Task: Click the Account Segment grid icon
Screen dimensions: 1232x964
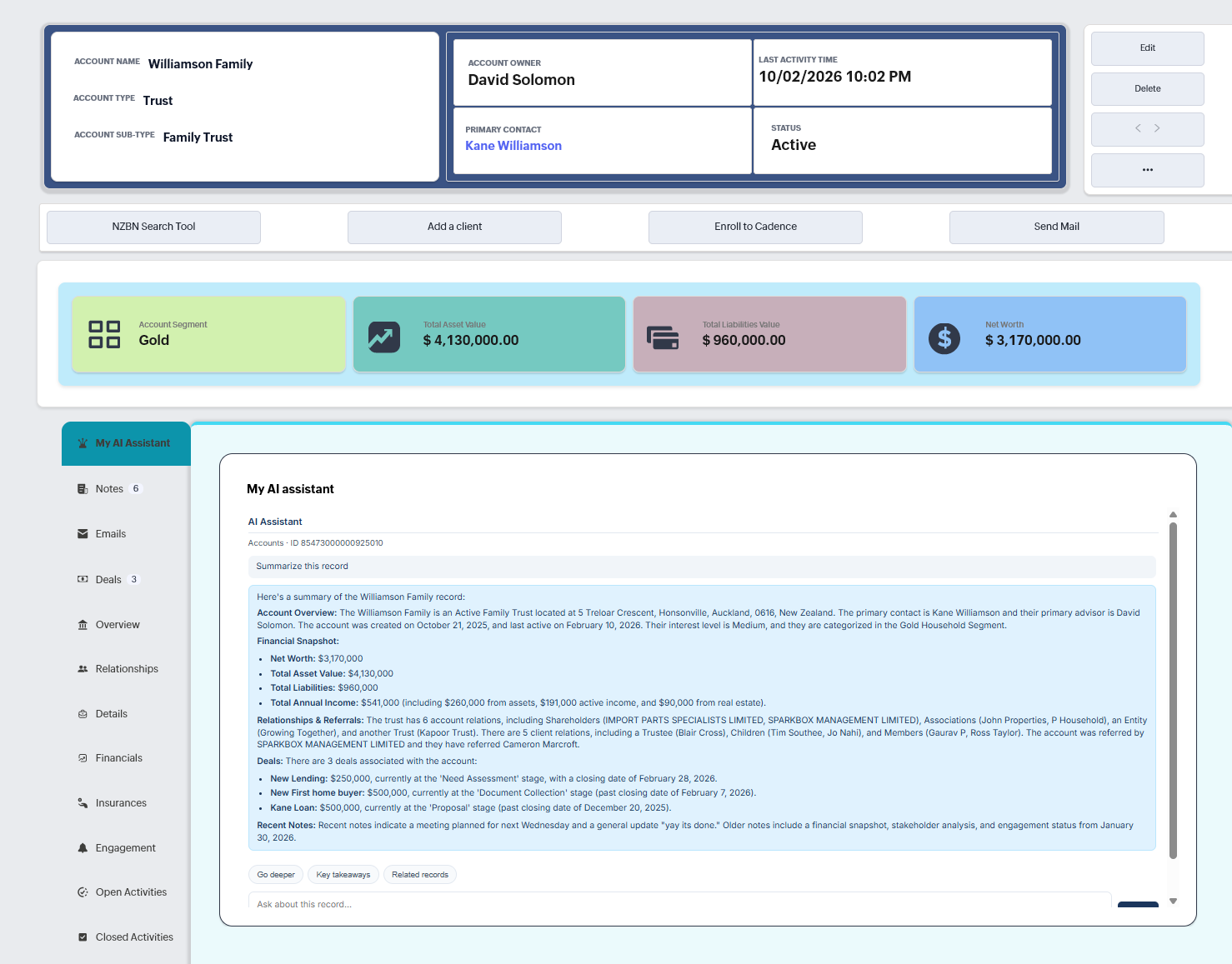Action: point(104,334)
